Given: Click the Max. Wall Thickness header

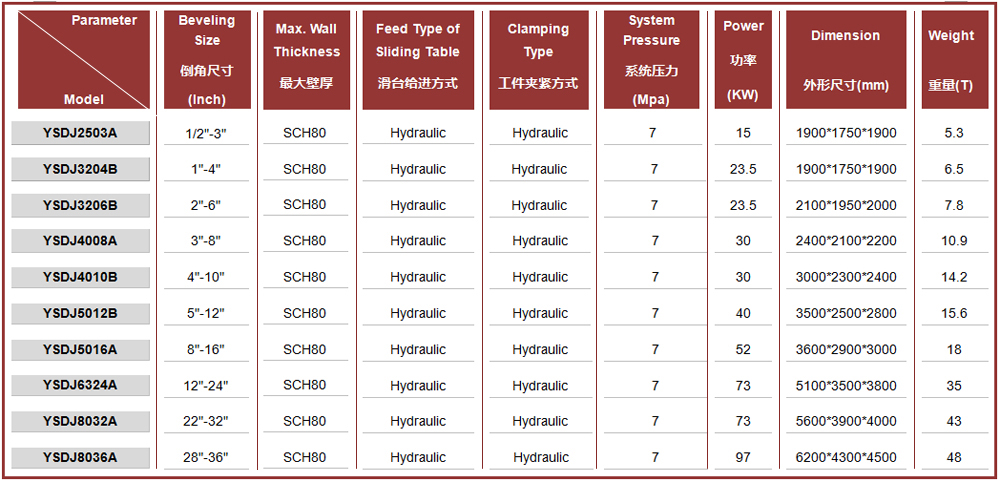Looking at the screenshot, I should click(307, 59).
